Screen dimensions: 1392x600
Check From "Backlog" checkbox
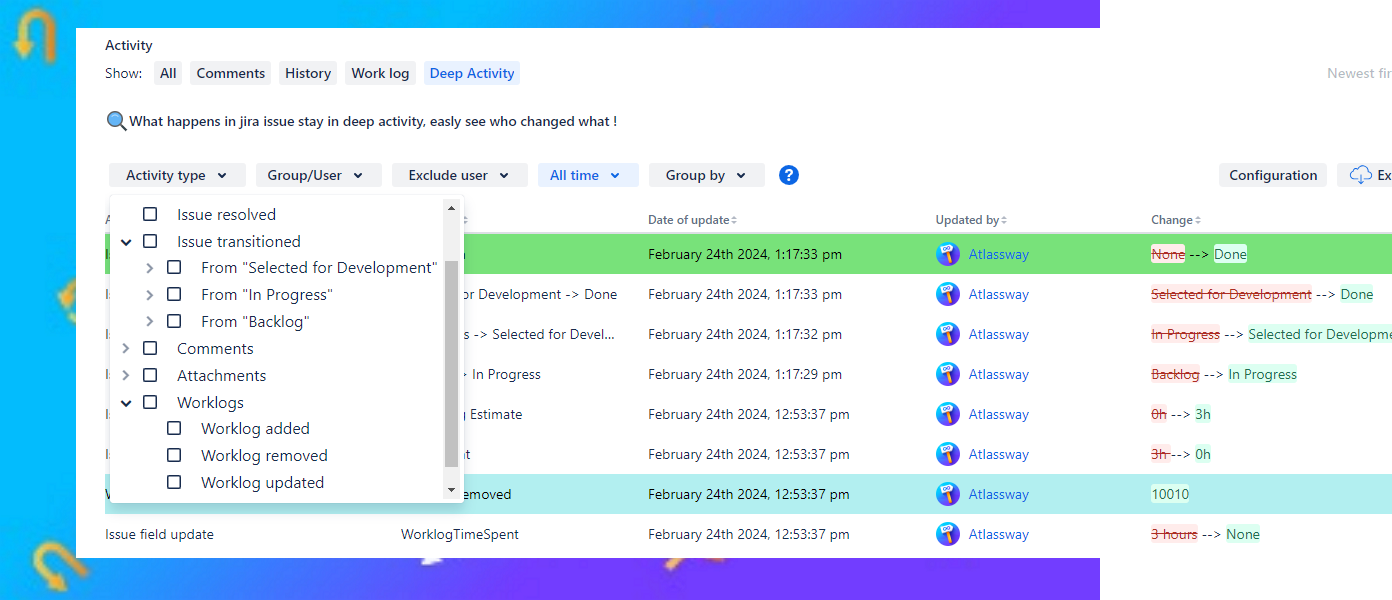(x=174, y=321)
